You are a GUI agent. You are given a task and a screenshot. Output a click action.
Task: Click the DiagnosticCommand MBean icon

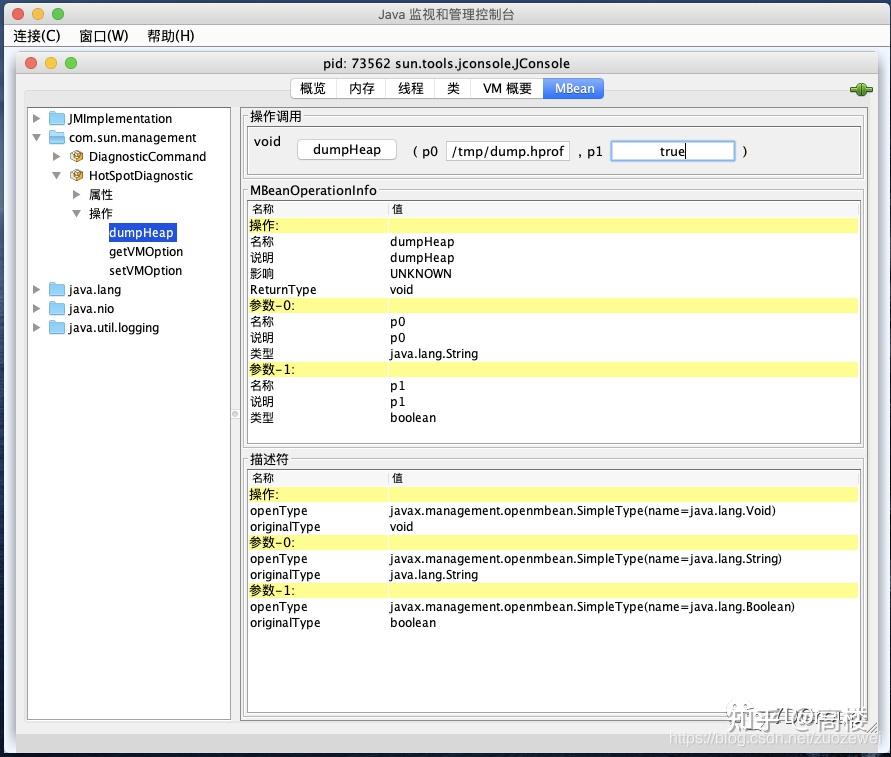click(x=77, y=156)
